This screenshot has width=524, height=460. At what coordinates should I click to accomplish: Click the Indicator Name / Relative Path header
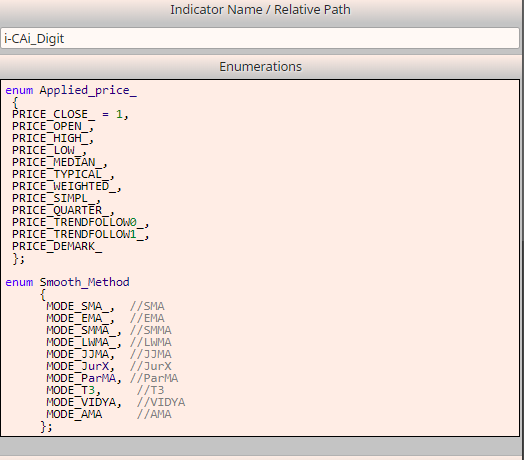click(x=260, y=10)
